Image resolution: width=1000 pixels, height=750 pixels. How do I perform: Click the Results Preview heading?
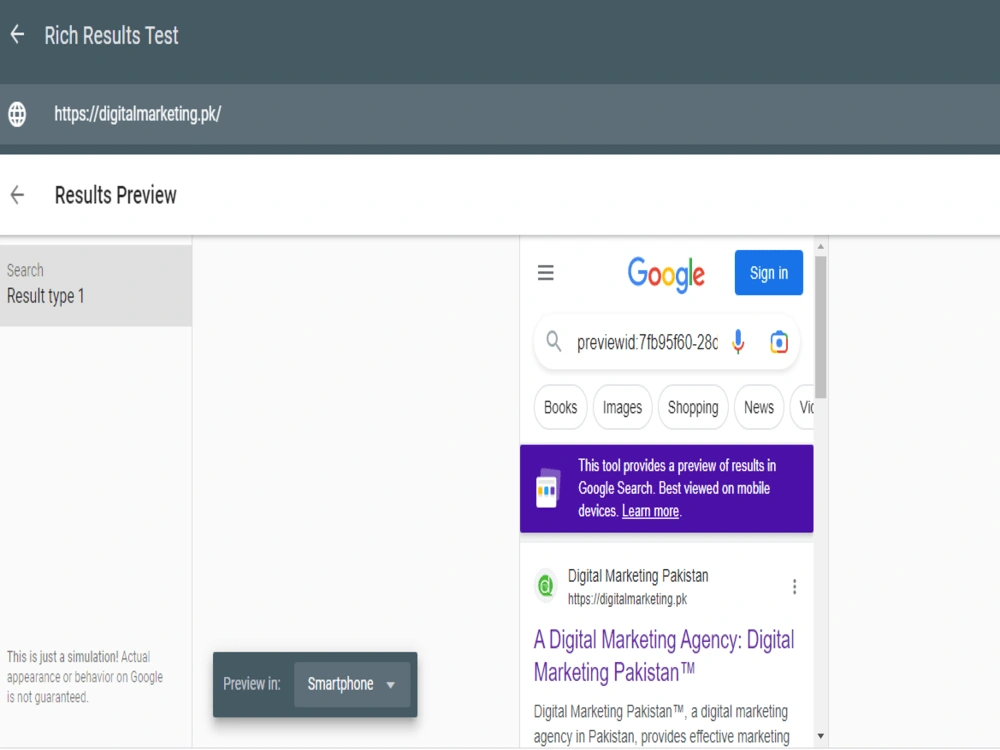point(115,195)
